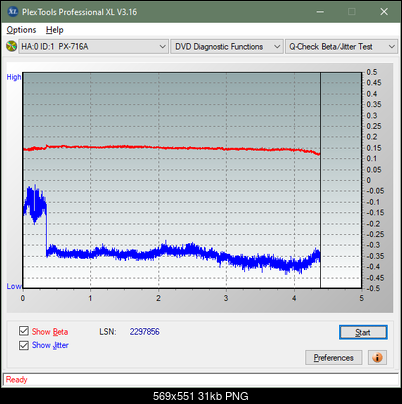
Task: Click the Ready status bar text
Action: tap(17, 380)
